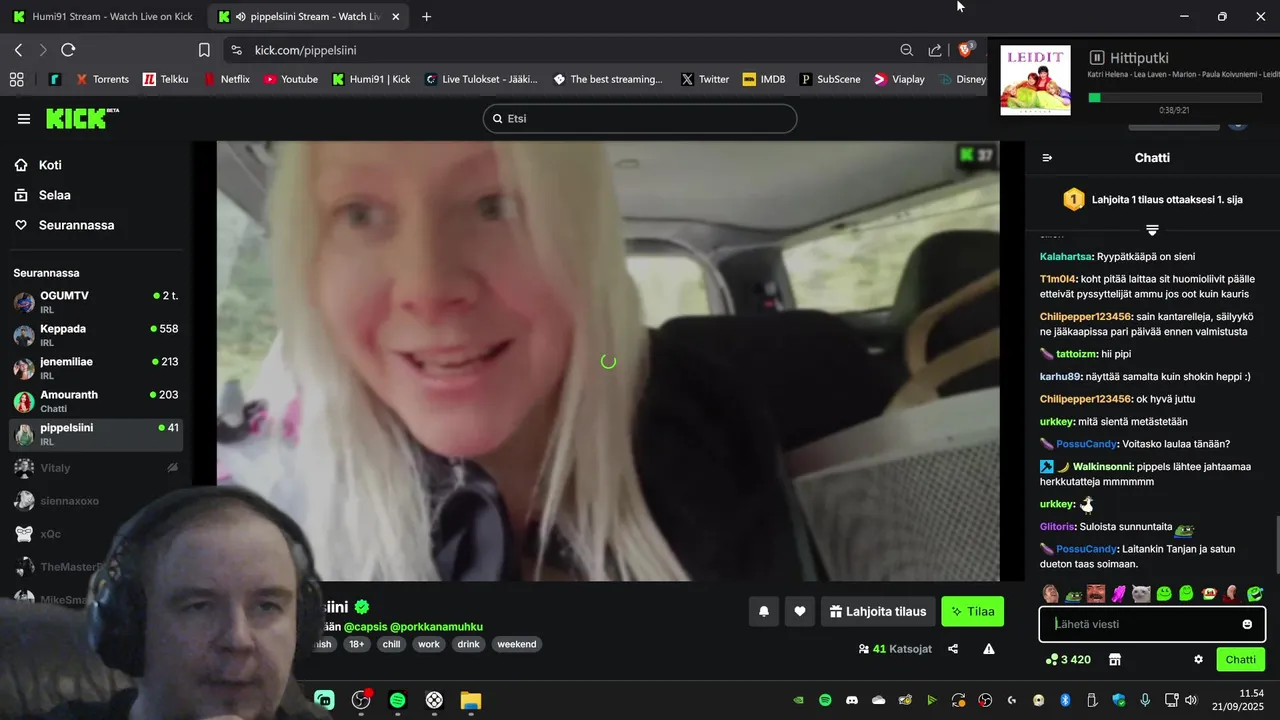Insert the crying cat emote

(1141, 594)
